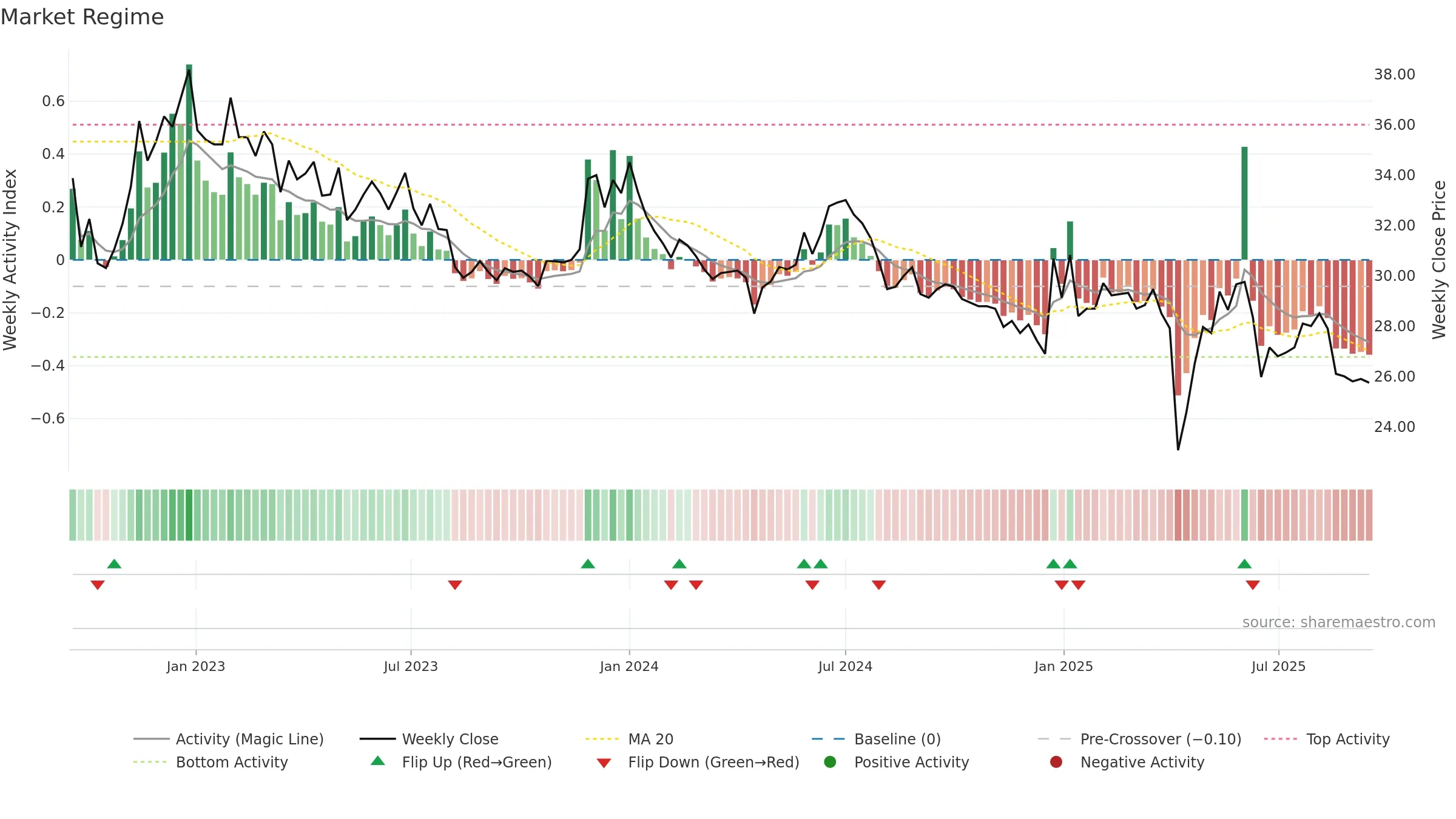Click the Flip Up marker before Jan 2024
The image size is (1456, 819).
click(x=588, y=564)
